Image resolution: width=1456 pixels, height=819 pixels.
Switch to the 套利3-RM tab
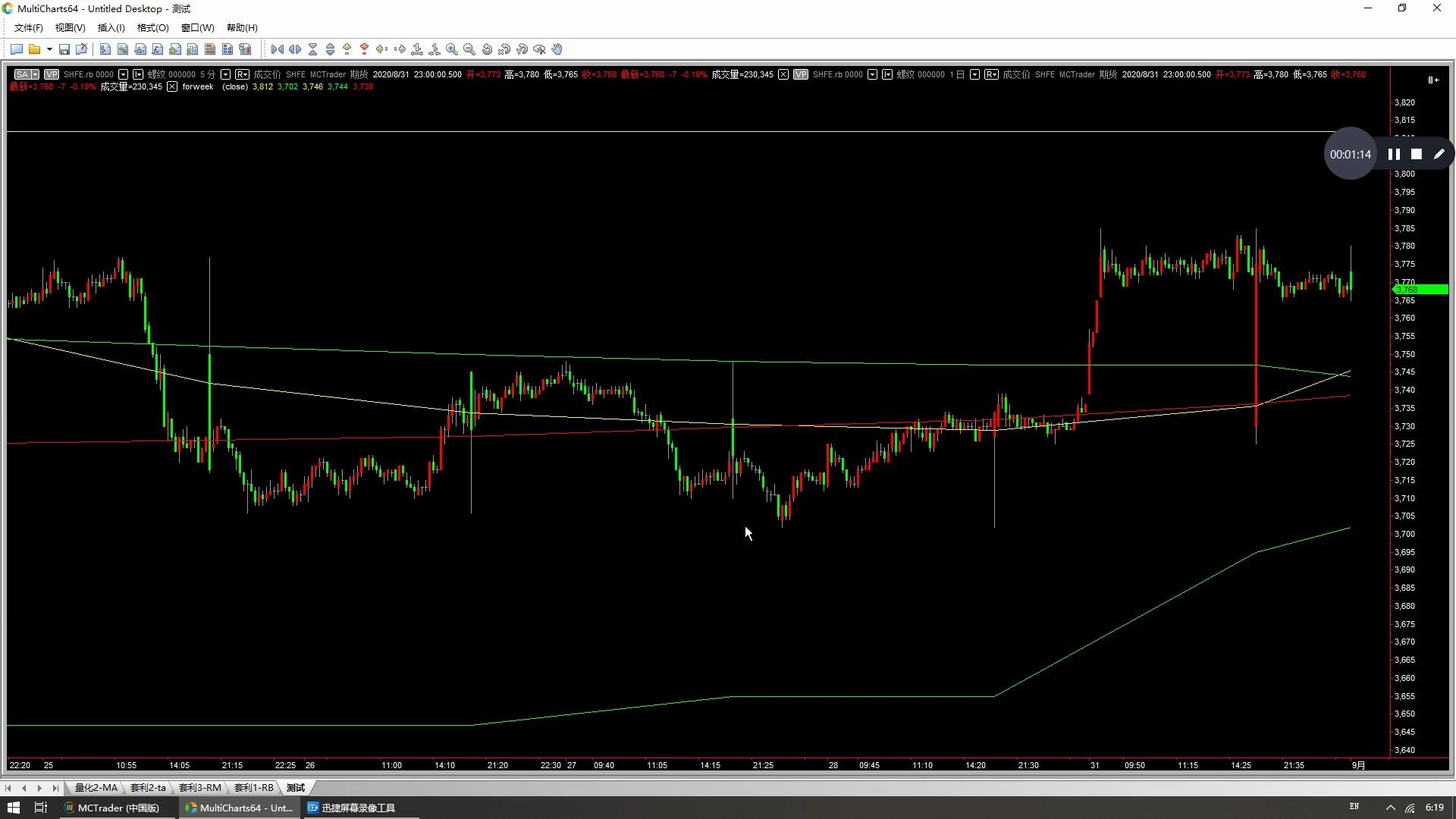[199, 788]
